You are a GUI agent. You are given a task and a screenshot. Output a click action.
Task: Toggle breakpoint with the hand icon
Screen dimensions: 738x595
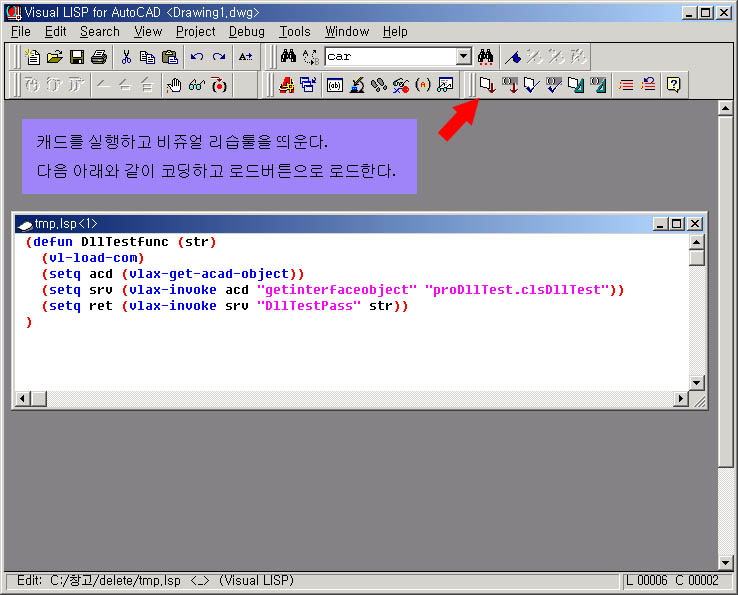174,85
